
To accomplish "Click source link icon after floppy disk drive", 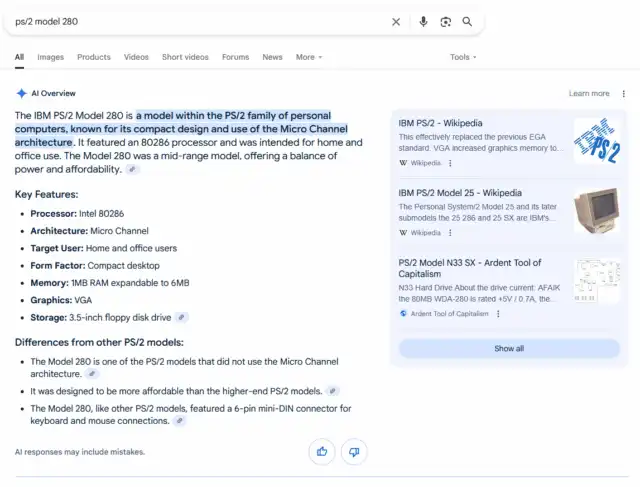I will click(182, 317).
